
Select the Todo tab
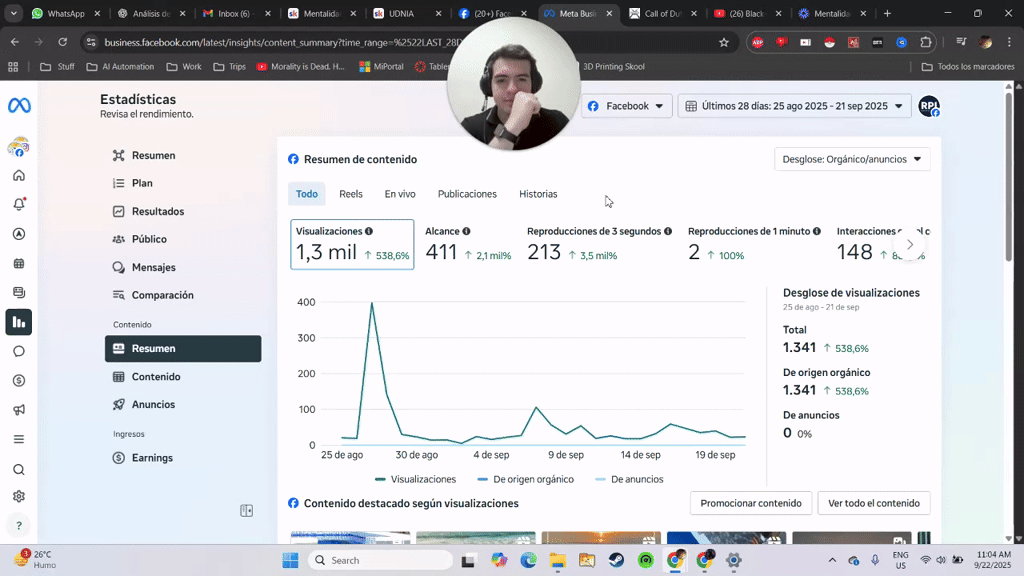307,194
